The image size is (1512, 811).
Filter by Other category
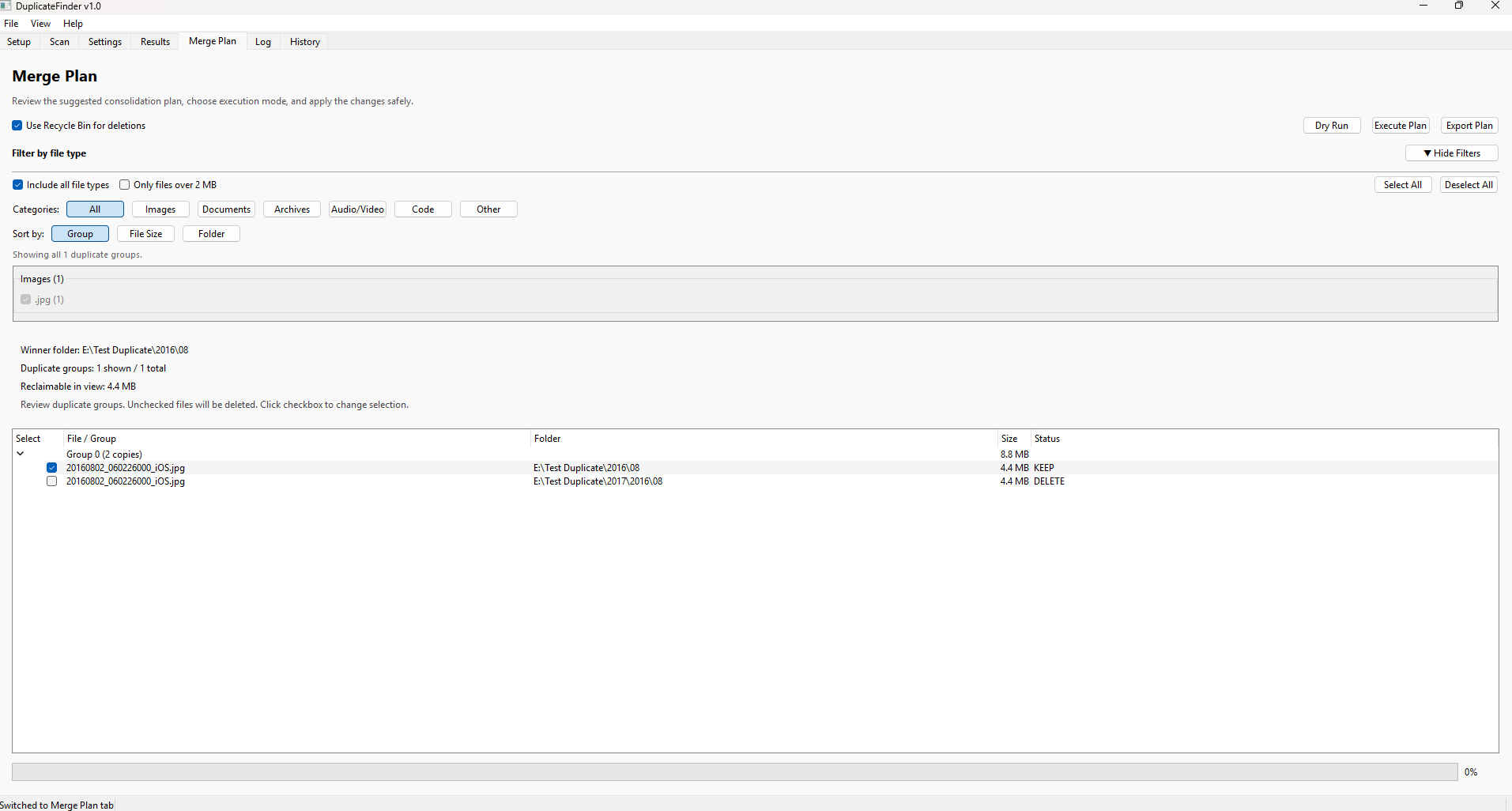[x=488, y=209]
